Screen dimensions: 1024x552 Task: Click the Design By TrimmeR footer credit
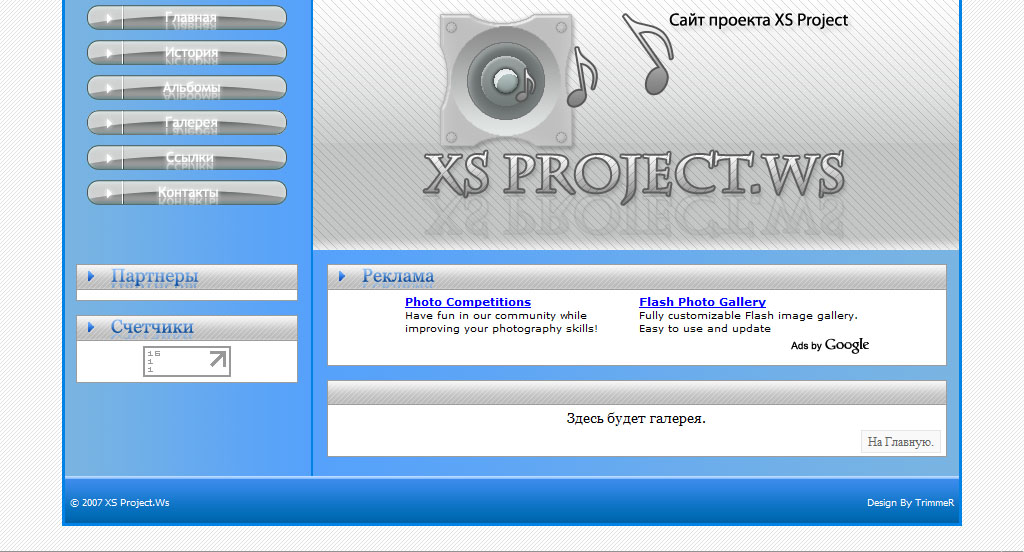(910, 502)
